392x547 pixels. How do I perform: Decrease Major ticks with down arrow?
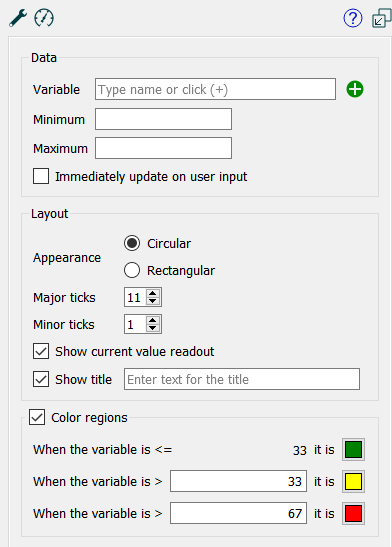152,301
